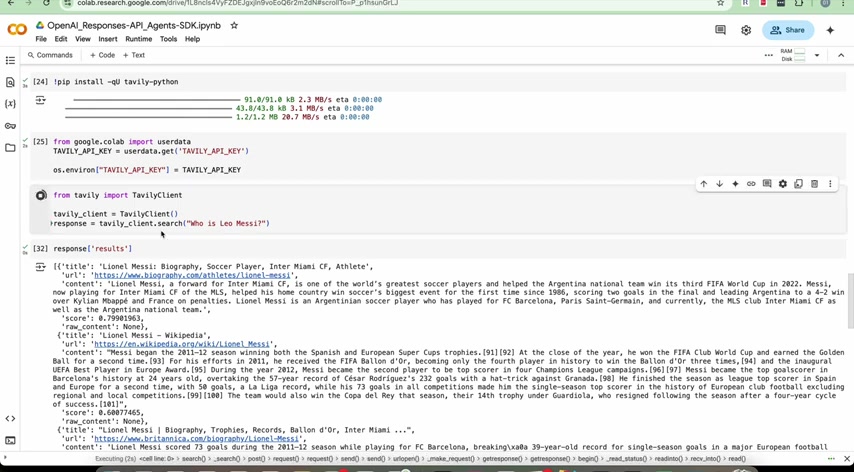The height and width of the screenshot is (472, 854).
Task: Stop the running tavily cell
Action: pyautogui.click(x=41, y=195)
